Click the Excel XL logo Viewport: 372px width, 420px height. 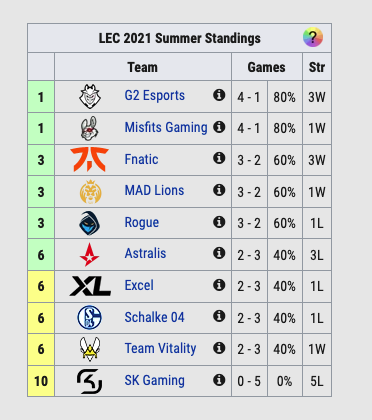pos(90,286)
